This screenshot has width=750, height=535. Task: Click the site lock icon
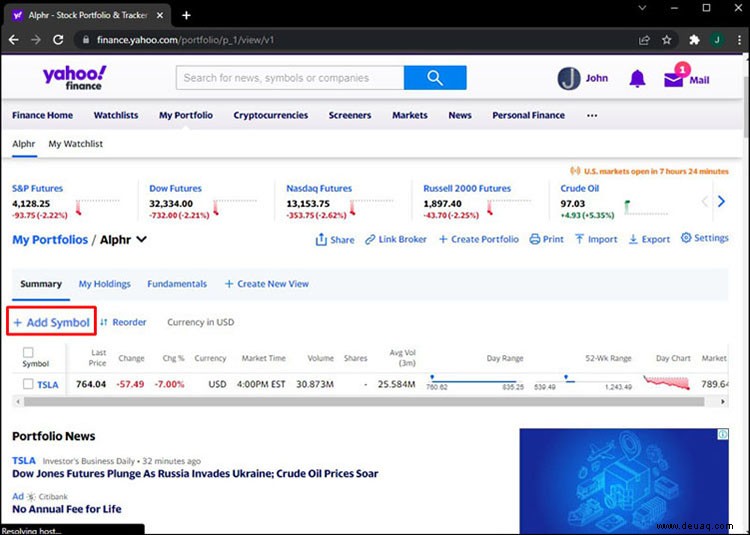click(86, 40)
